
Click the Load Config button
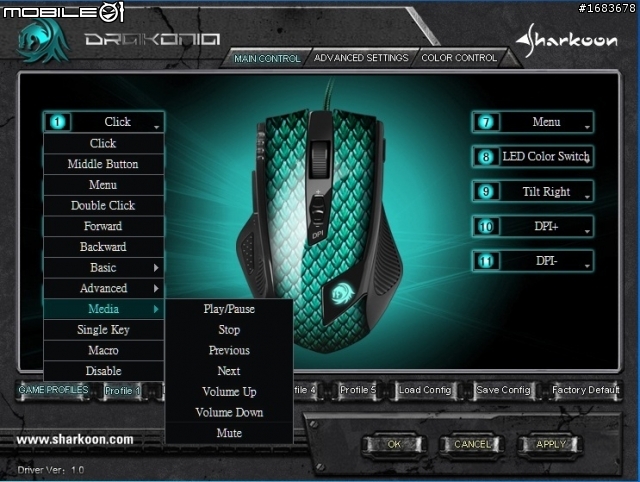[x=425, y=390]
